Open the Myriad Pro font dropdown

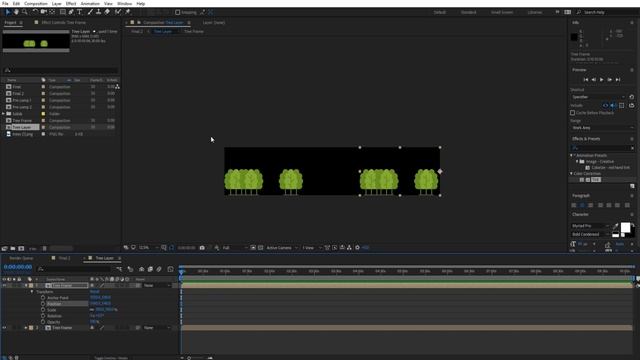tap(590, 226)
